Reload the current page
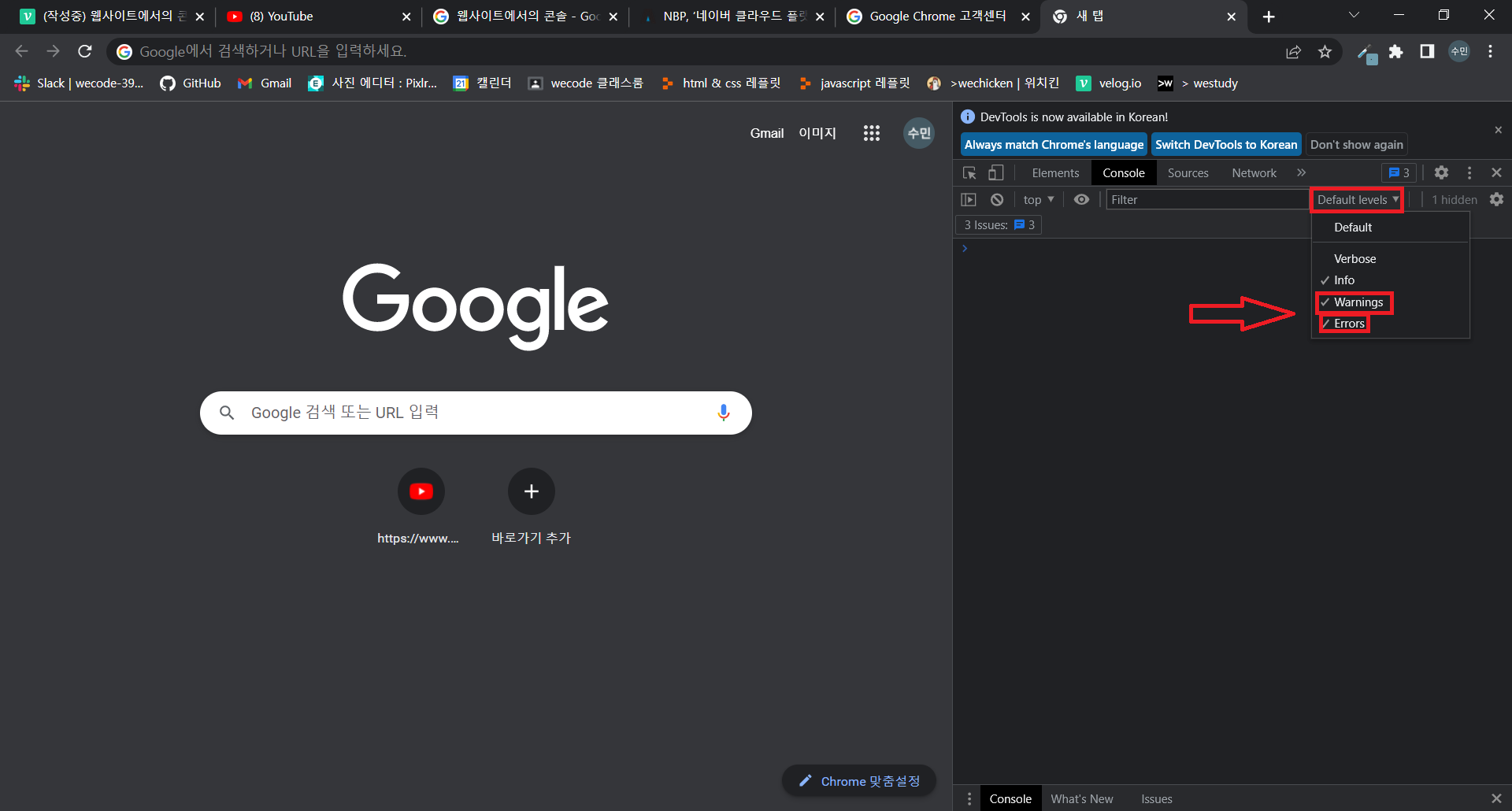1512x811 pixels. coord(85,51)
